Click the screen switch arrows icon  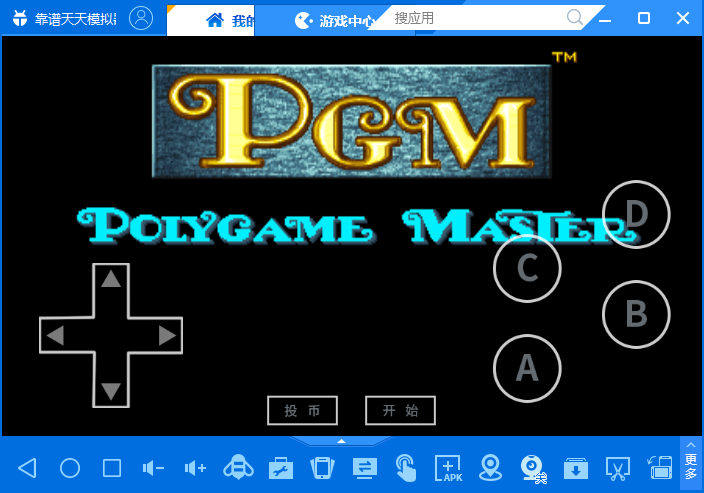365,468
